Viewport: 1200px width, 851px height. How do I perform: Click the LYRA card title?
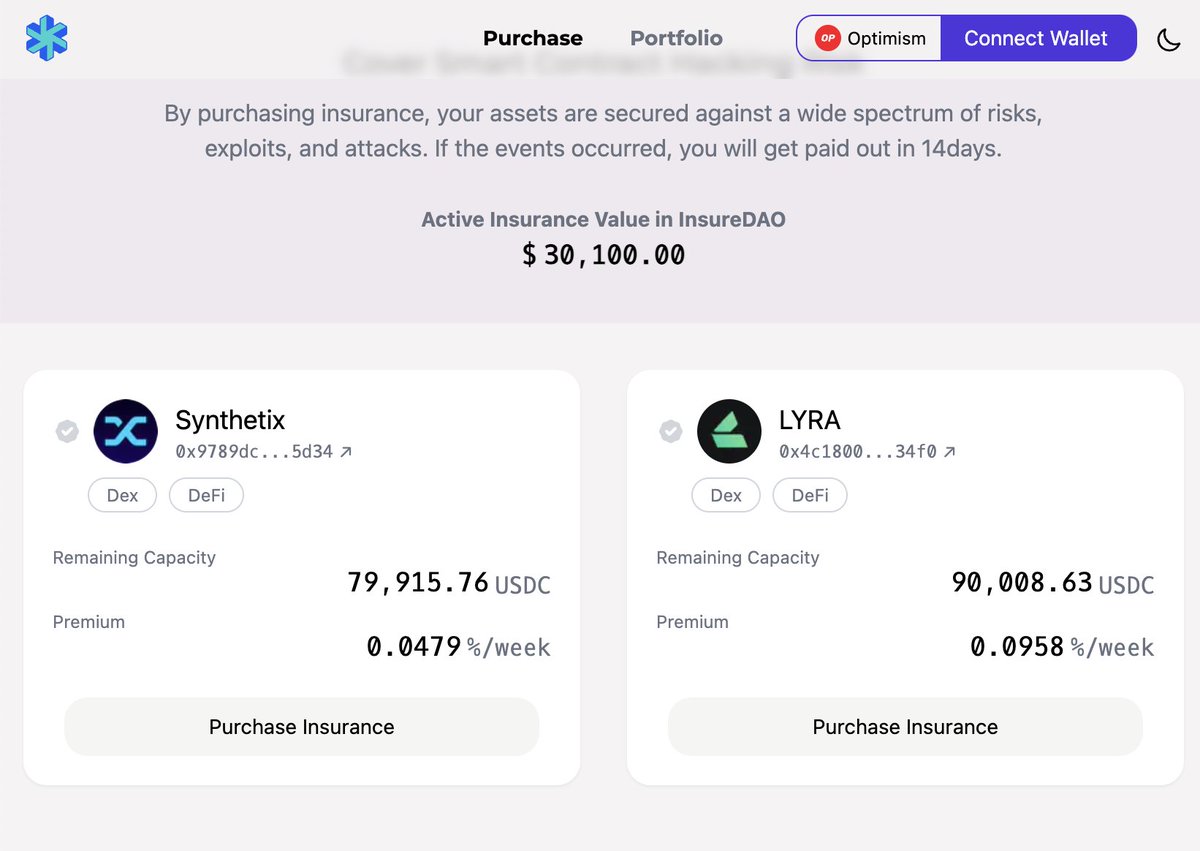pyautogui.click(x=810, y=419)
